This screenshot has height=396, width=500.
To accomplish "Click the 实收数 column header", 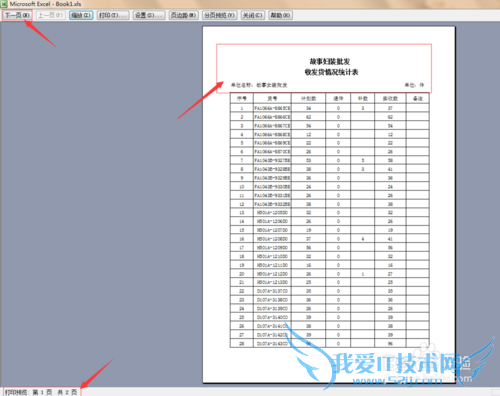I will click(390, 98).
